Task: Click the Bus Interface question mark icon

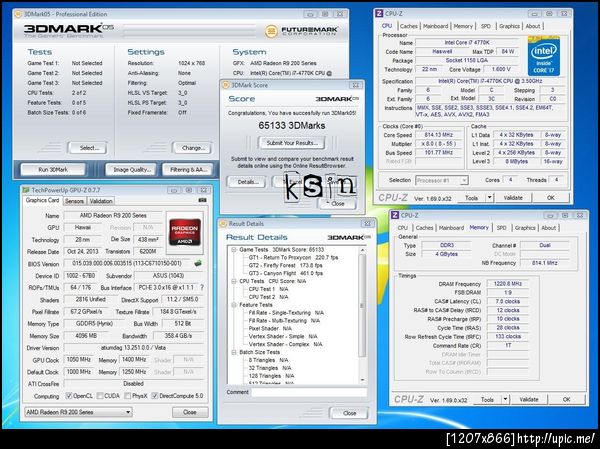Action: [202, 287]
